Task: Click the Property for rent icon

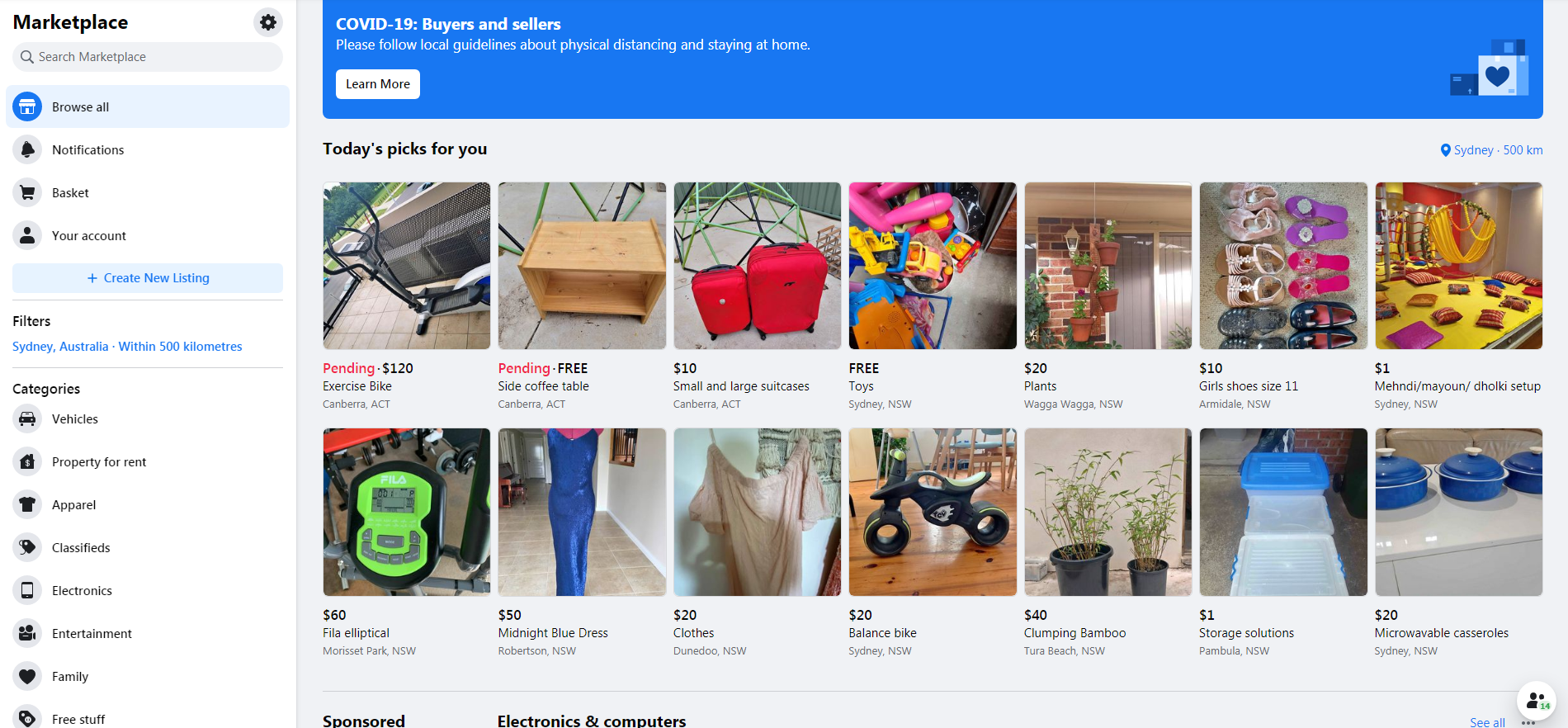Action: [x=27, y=461]
